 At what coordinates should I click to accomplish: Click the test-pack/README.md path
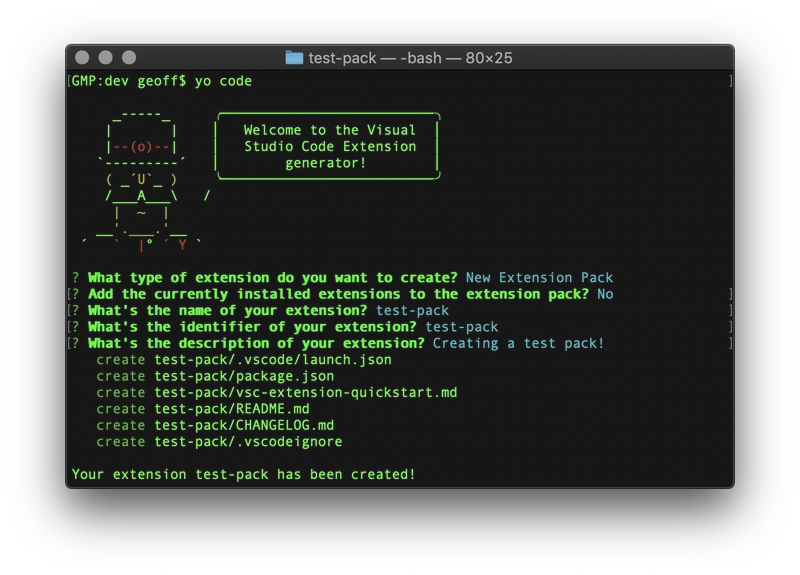pyautogui.click(x=232, y=409)
